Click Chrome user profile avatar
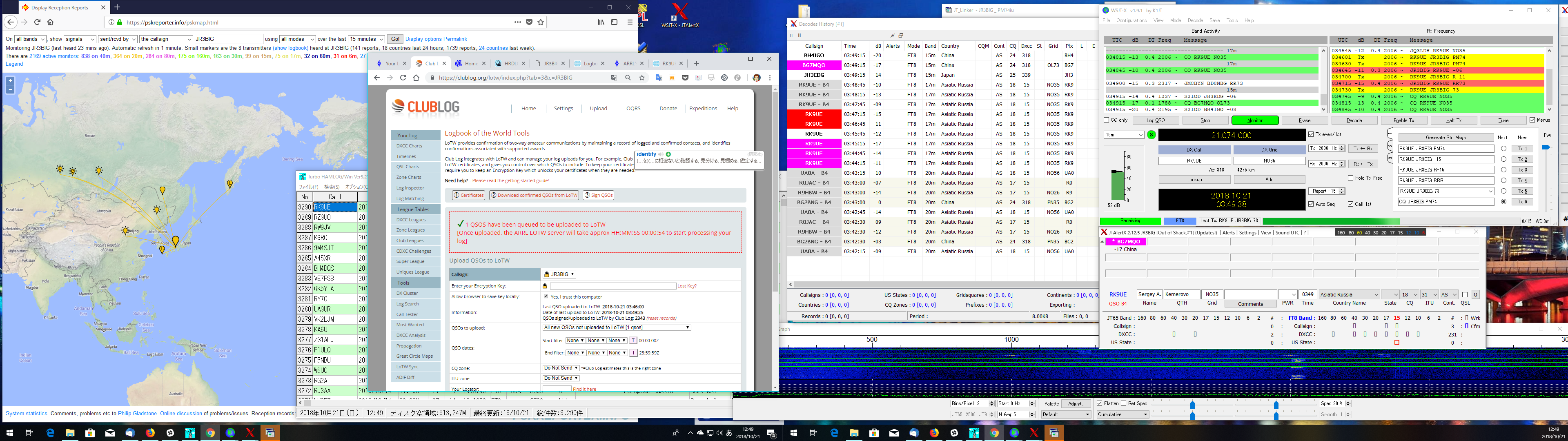Viewport: 1568px width, 441px height. (x=756, y=77)
